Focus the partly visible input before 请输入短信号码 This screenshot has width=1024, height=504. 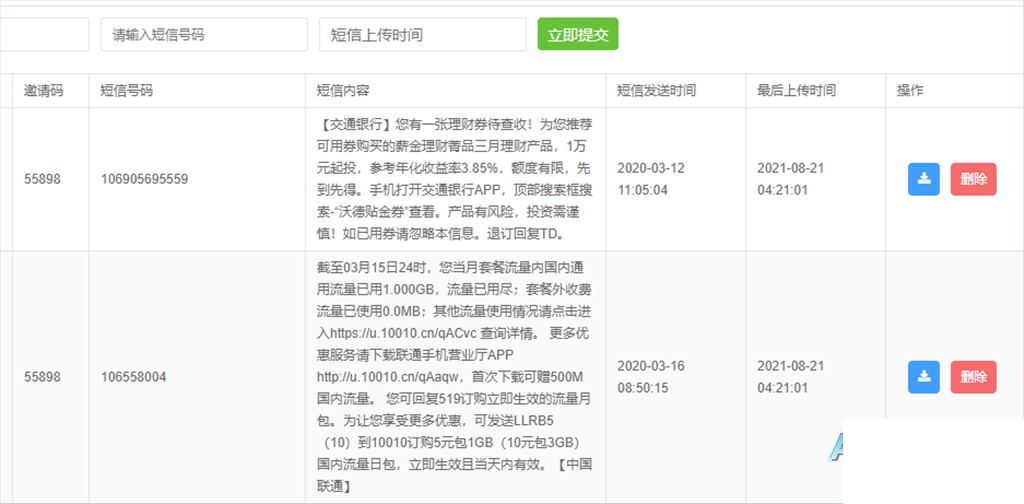click(x=44, y=35)
